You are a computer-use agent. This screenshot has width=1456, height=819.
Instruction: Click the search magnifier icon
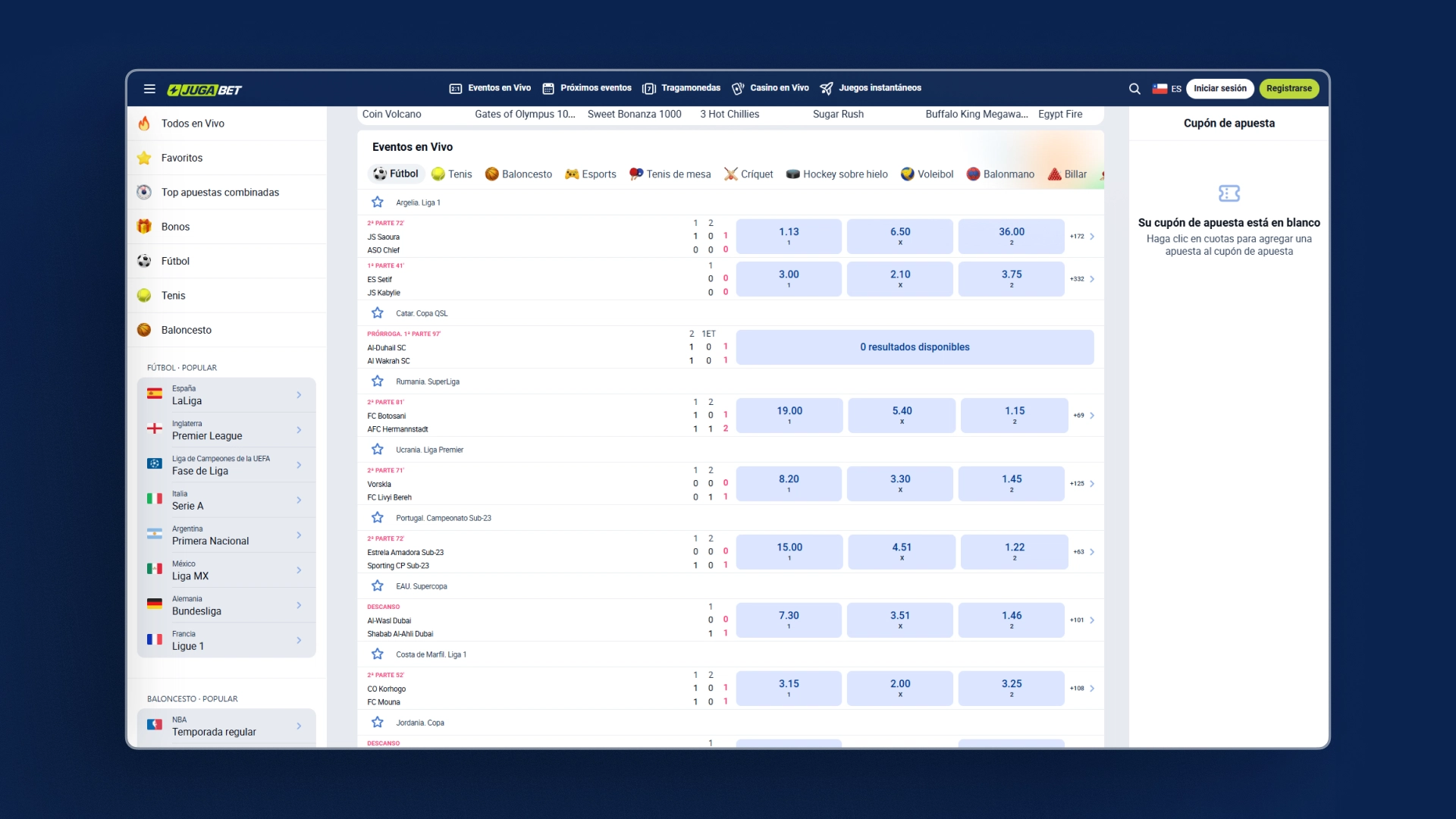point(1134,89)
